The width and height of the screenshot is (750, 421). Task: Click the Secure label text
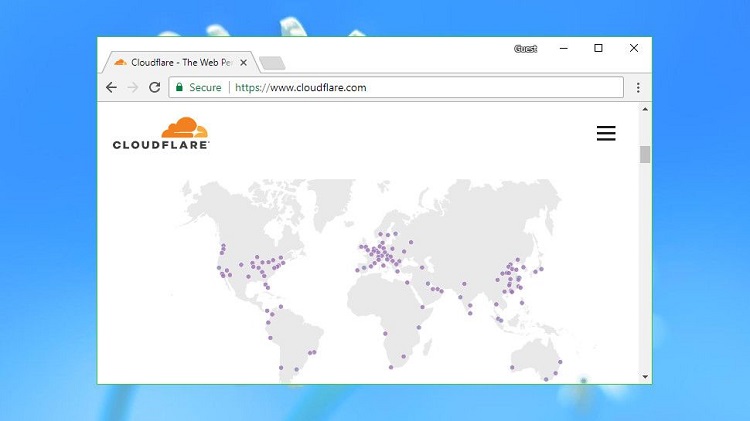point(205,88)
